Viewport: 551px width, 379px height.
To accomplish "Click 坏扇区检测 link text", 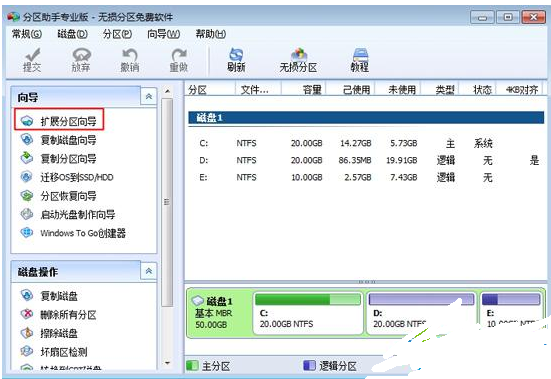I will [x=64, y=352].
